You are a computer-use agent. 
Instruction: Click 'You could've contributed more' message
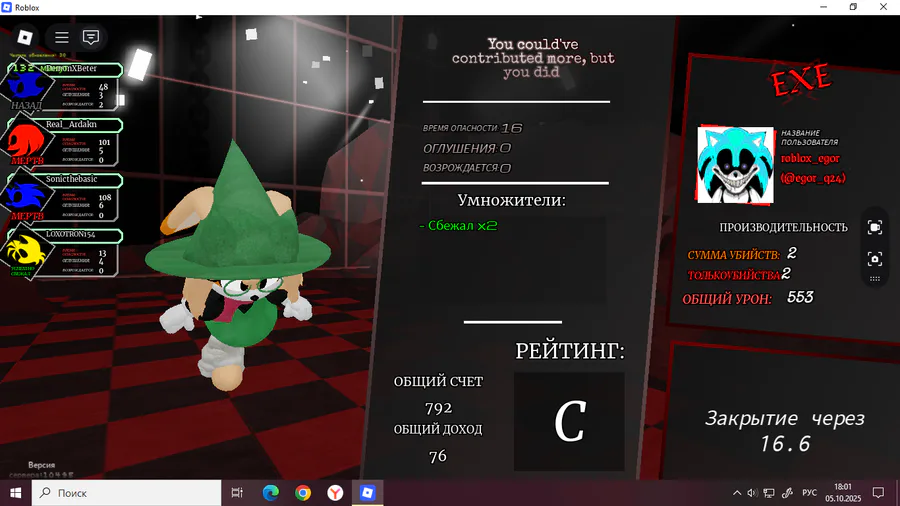click(533, 58)
